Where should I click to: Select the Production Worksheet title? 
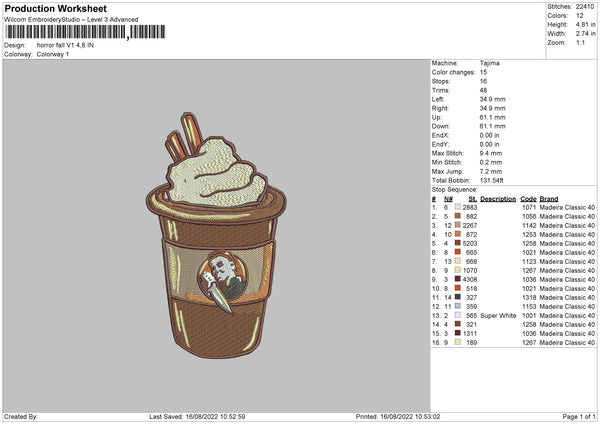(55, 8)
